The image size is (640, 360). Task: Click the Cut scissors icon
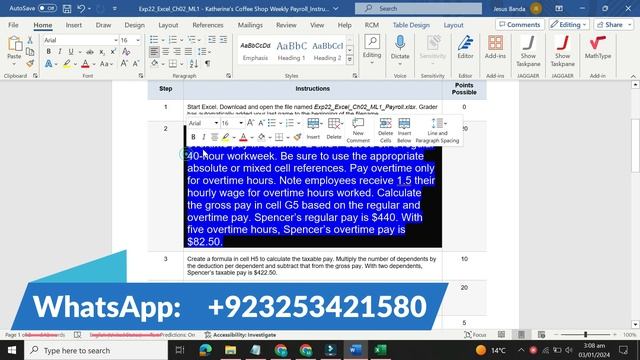[x=30, y=40]
